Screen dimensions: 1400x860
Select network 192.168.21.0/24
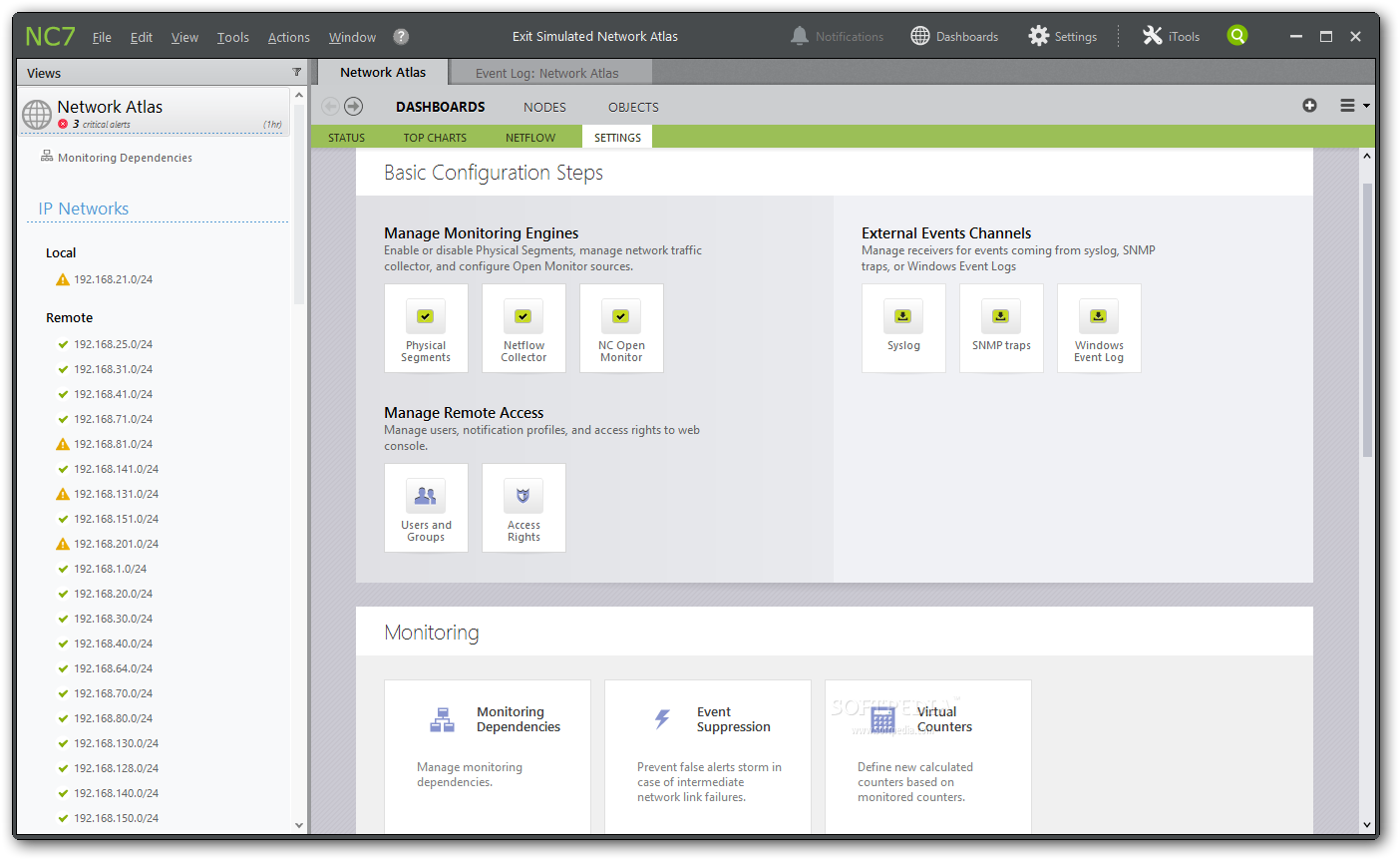pyautogui.click(x=114, y=280)
